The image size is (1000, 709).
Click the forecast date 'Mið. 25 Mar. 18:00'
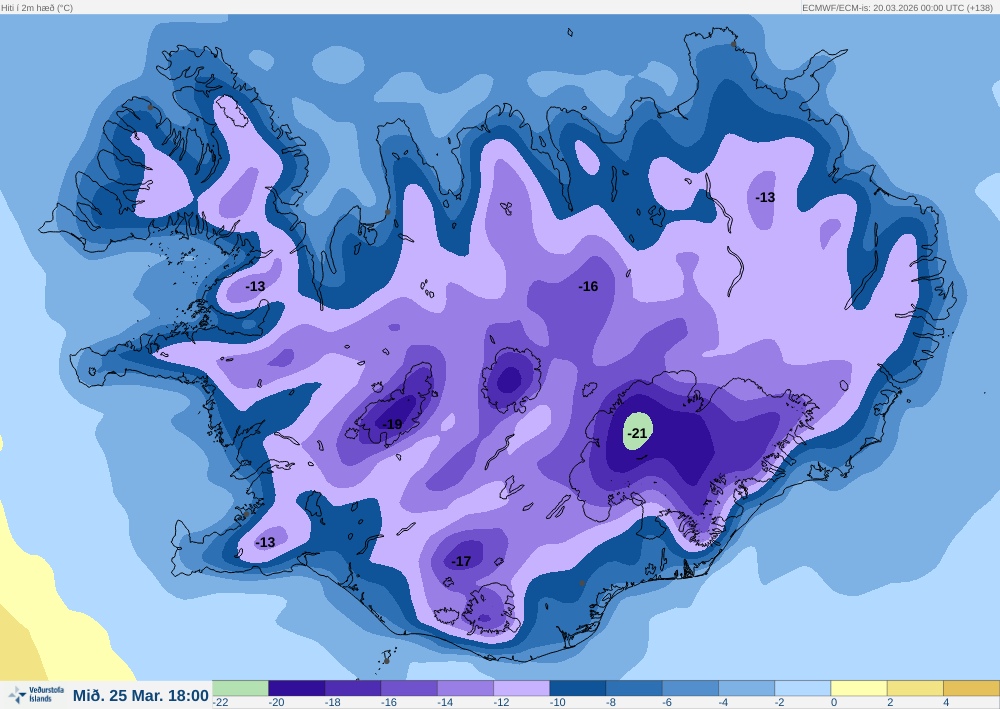coord(141,696)
